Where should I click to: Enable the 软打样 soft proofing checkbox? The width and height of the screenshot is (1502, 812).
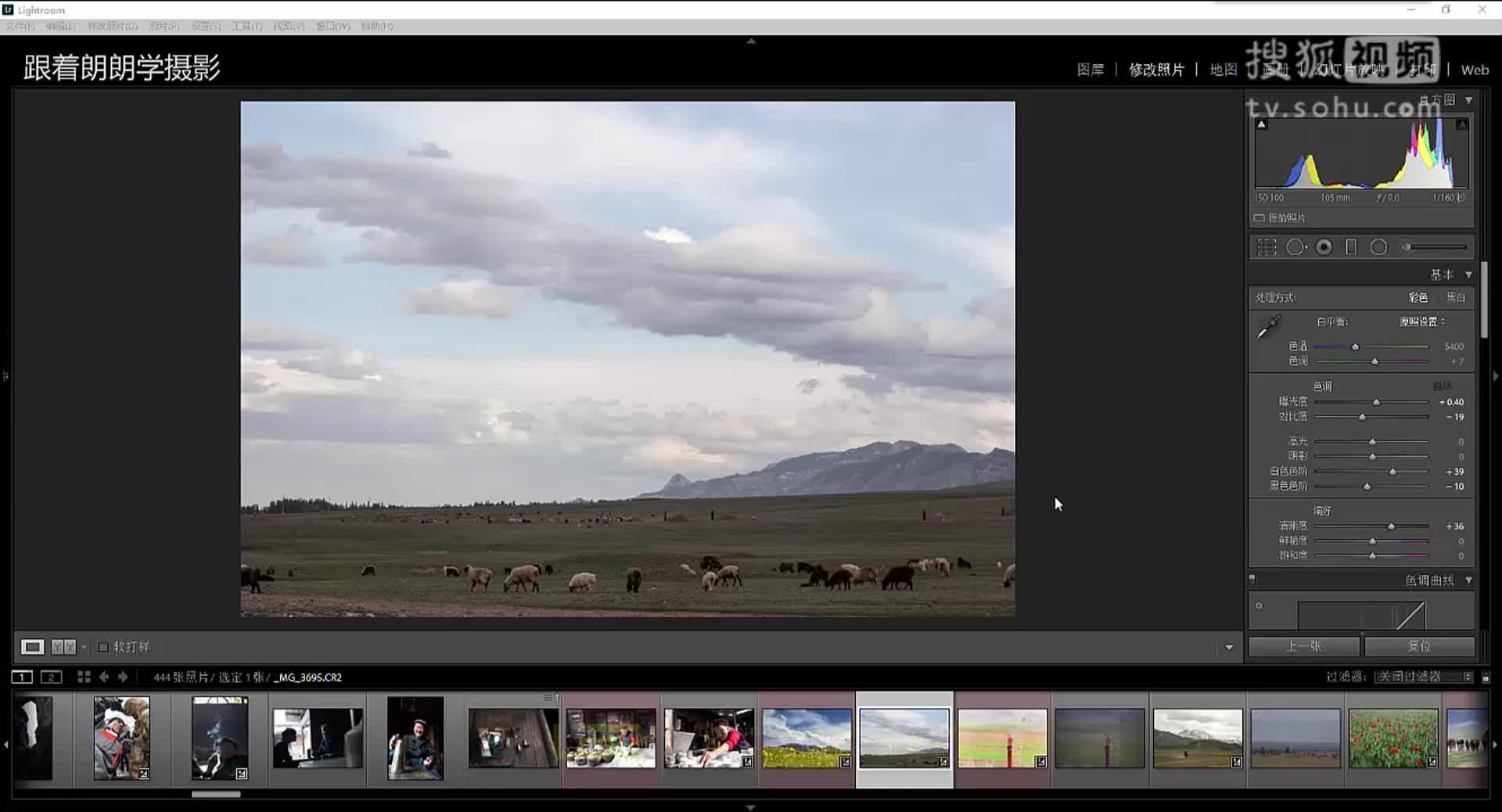coord(102,646)
